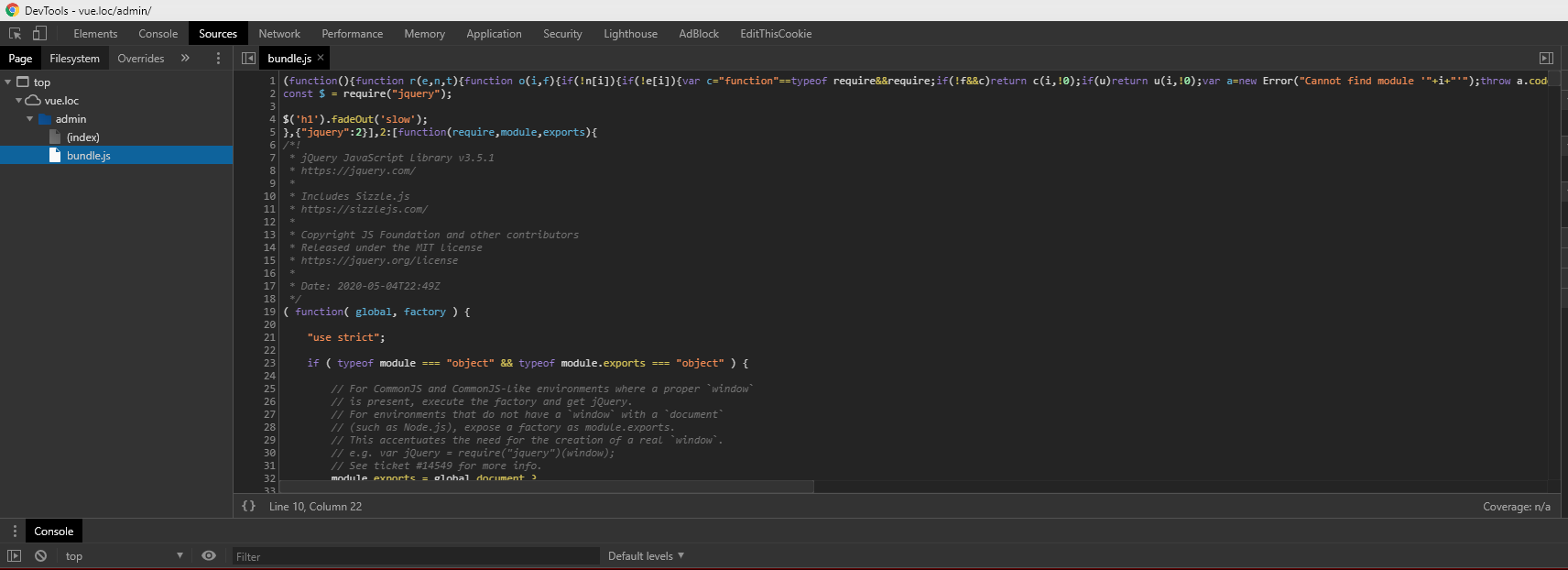Select the vue.loc domain in tree
The image size is (1568, 570).
(61, 101)
